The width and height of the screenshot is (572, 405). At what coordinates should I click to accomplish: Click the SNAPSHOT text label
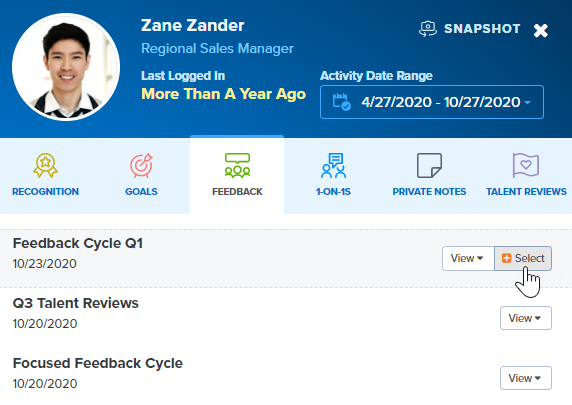(482, 29)
